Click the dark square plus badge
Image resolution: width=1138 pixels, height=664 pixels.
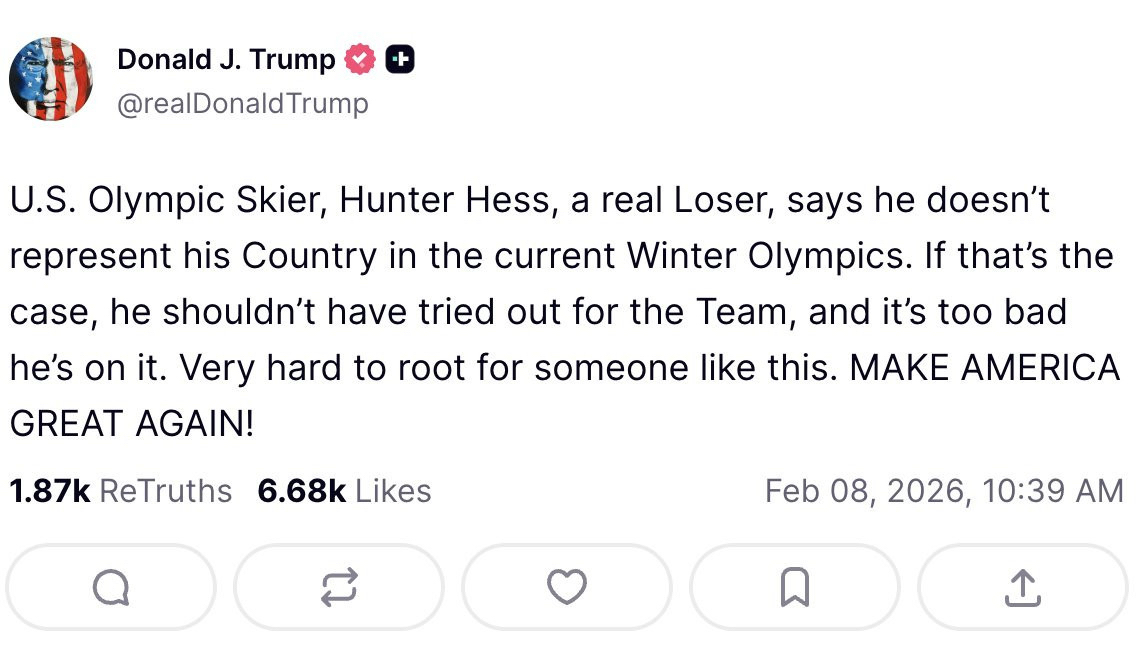(400, 60)
